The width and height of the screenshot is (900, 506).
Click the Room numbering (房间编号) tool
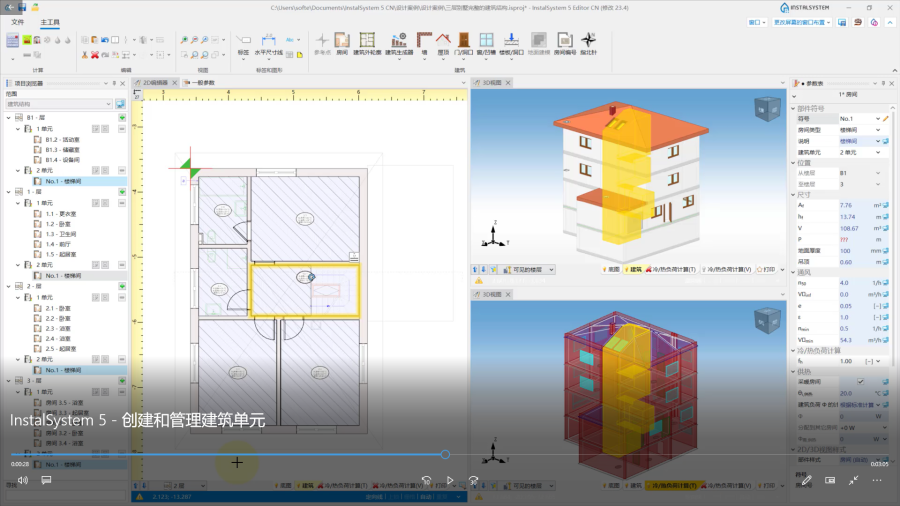565,44
